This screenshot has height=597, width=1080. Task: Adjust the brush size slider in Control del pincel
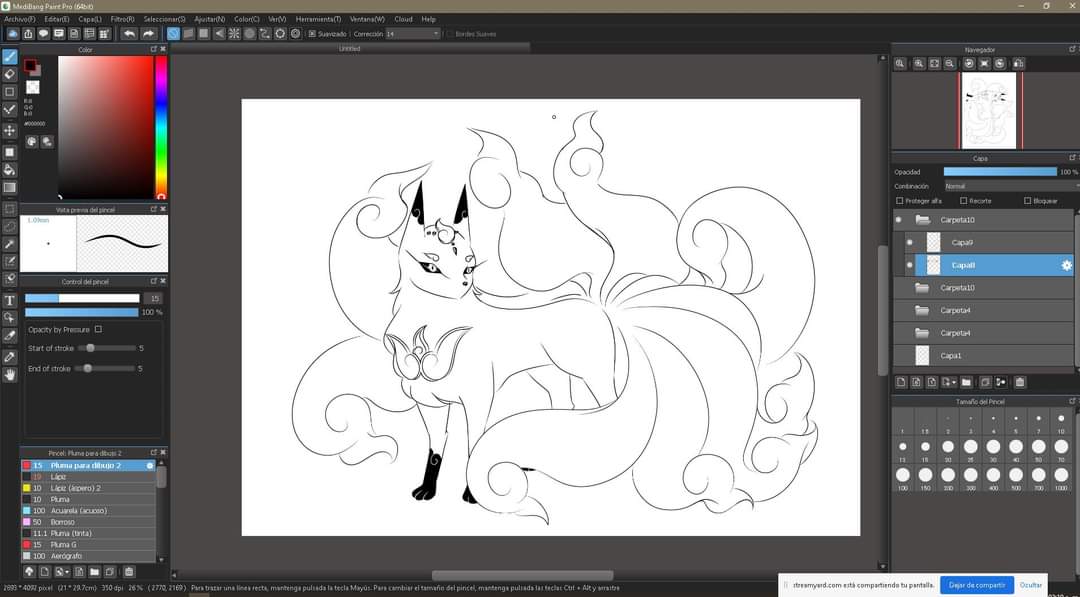82,298
